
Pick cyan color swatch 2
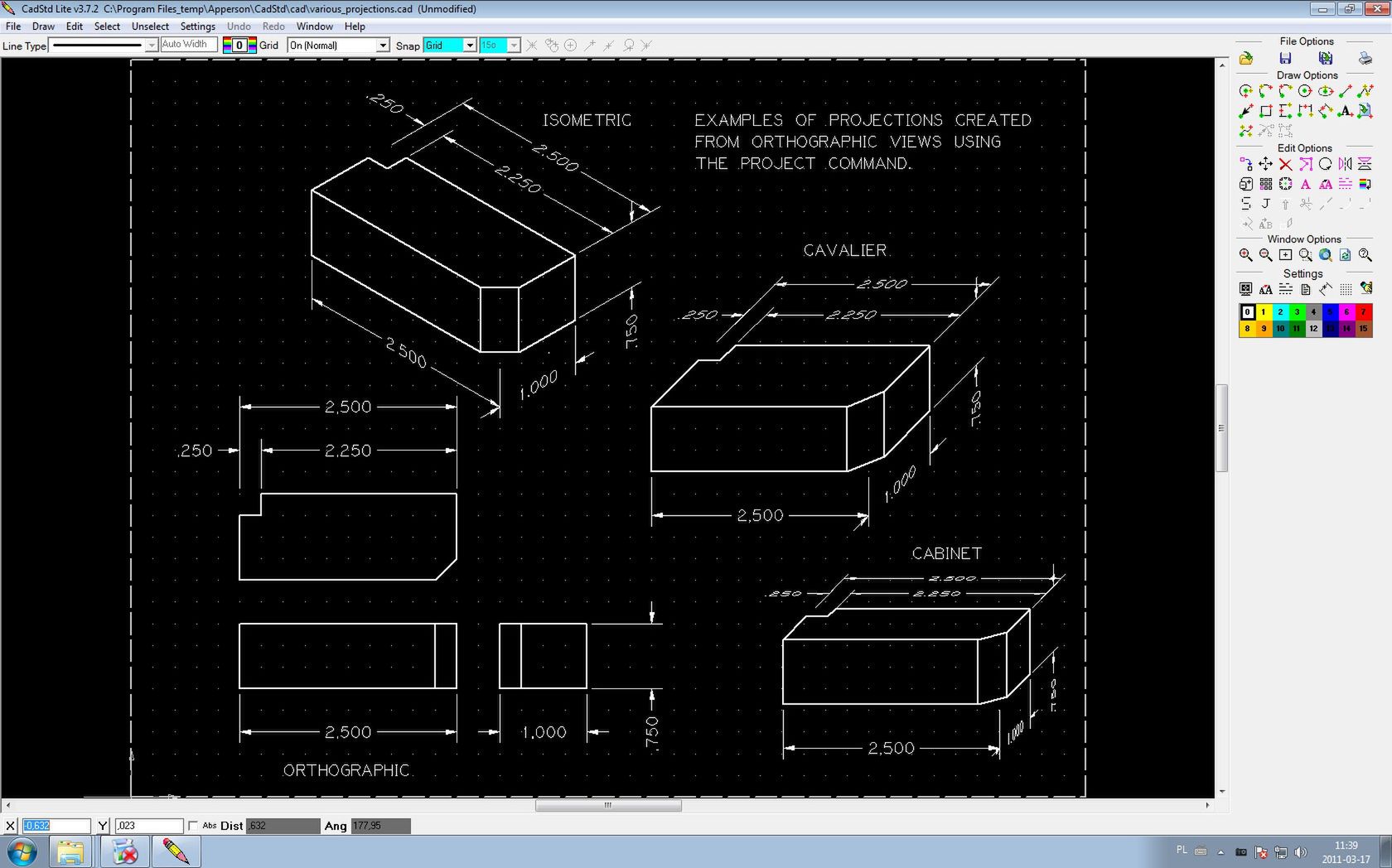pyautogui.click(x=1280, y=312)
